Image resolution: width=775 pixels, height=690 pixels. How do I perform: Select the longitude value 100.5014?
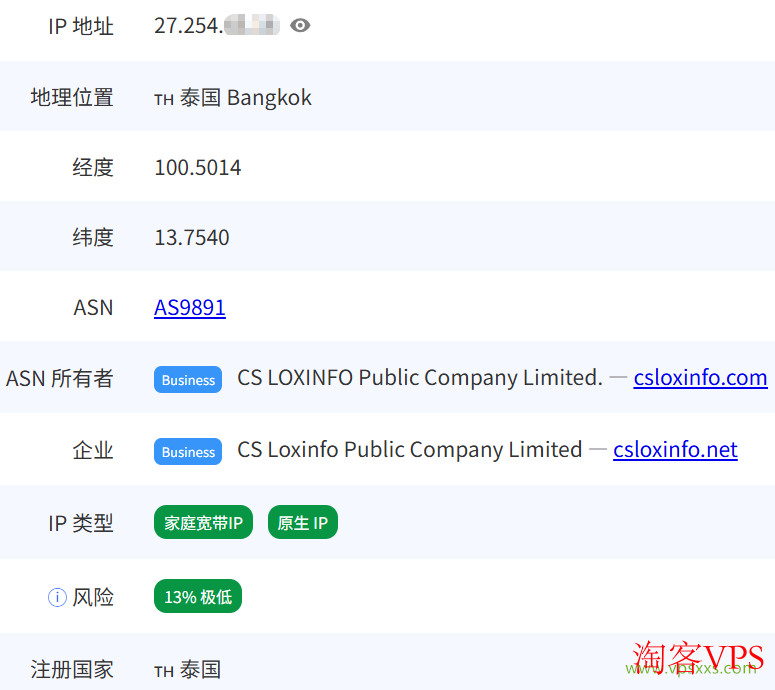tap(198, 168)
